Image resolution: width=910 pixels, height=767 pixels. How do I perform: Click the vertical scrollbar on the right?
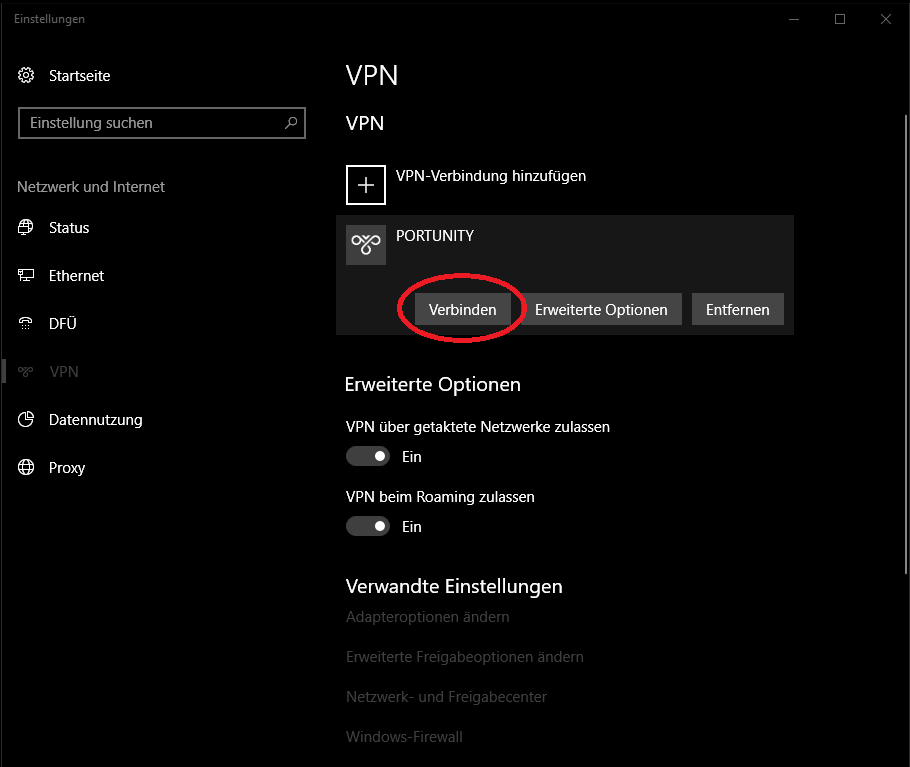(902, 300)
